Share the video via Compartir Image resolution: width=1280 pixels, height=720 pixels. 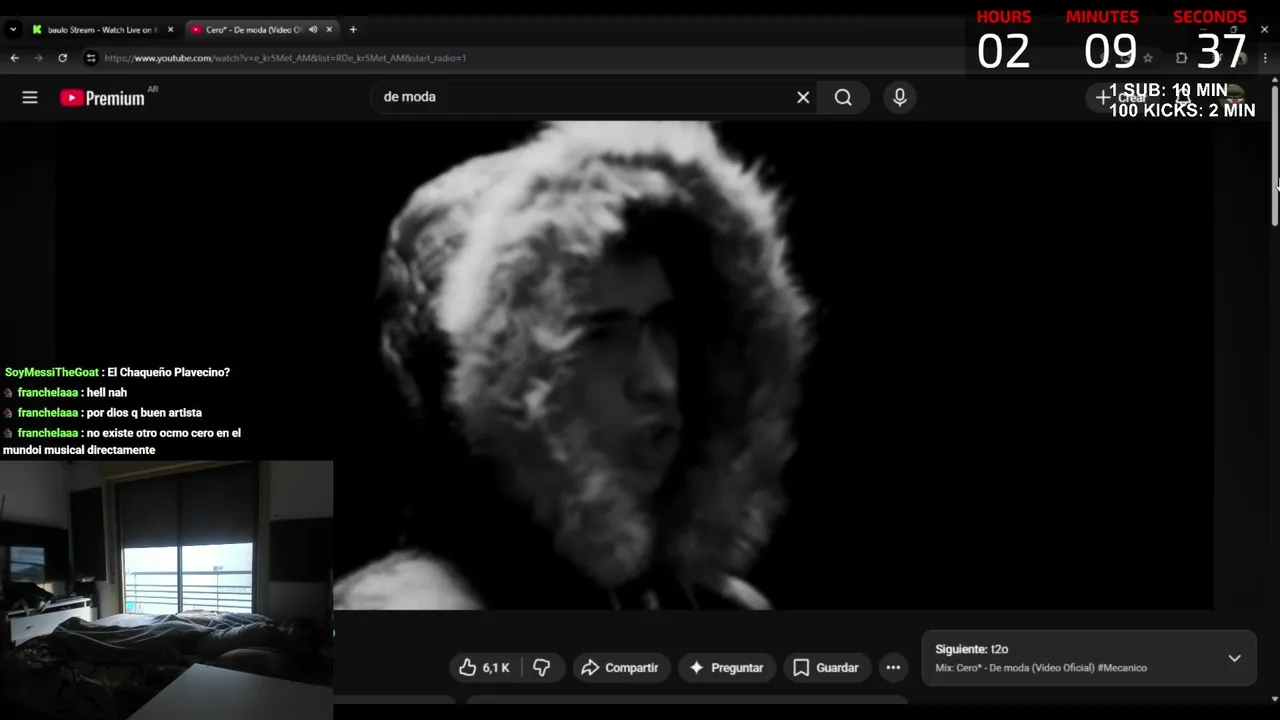pyautogui.click(x=620, y=667)
